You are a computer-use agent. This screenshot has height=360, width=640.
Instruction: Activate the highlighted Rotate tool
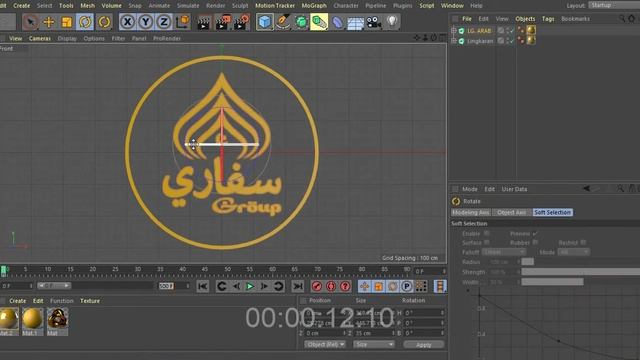coord(85,22)
